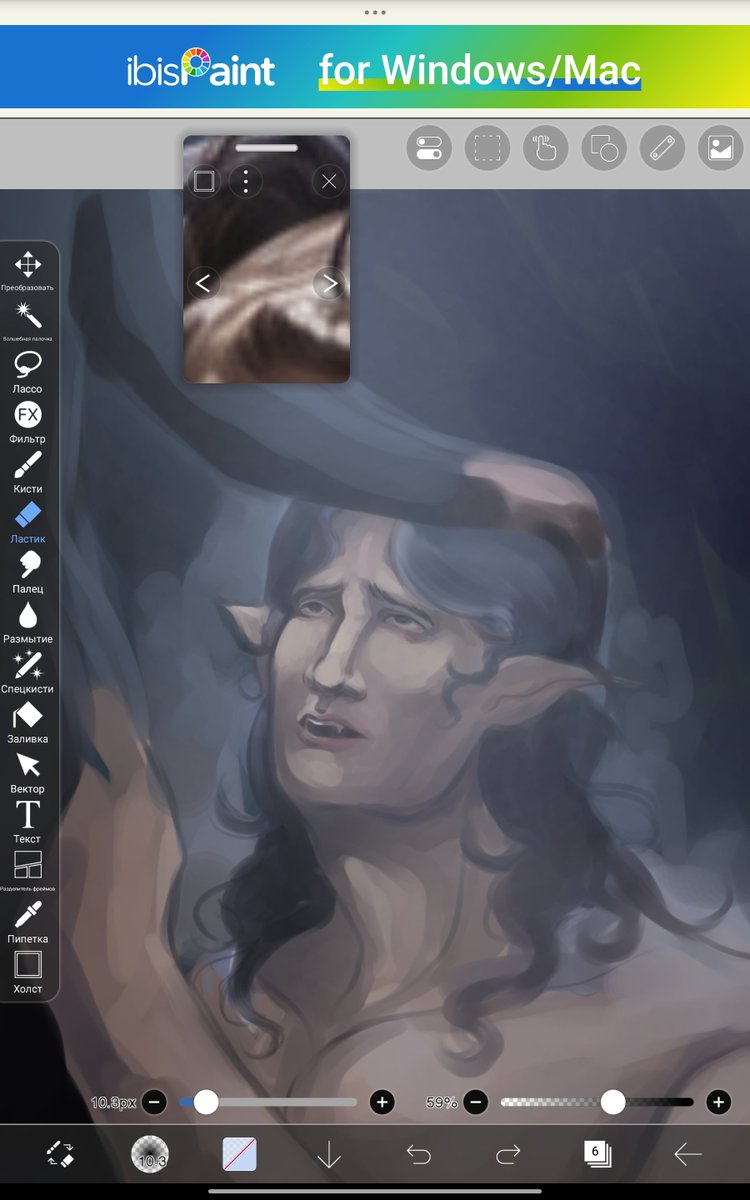The image size is (750, 1200).
Task: Open the shape drawing tool icon
Action: pos(604,149)
